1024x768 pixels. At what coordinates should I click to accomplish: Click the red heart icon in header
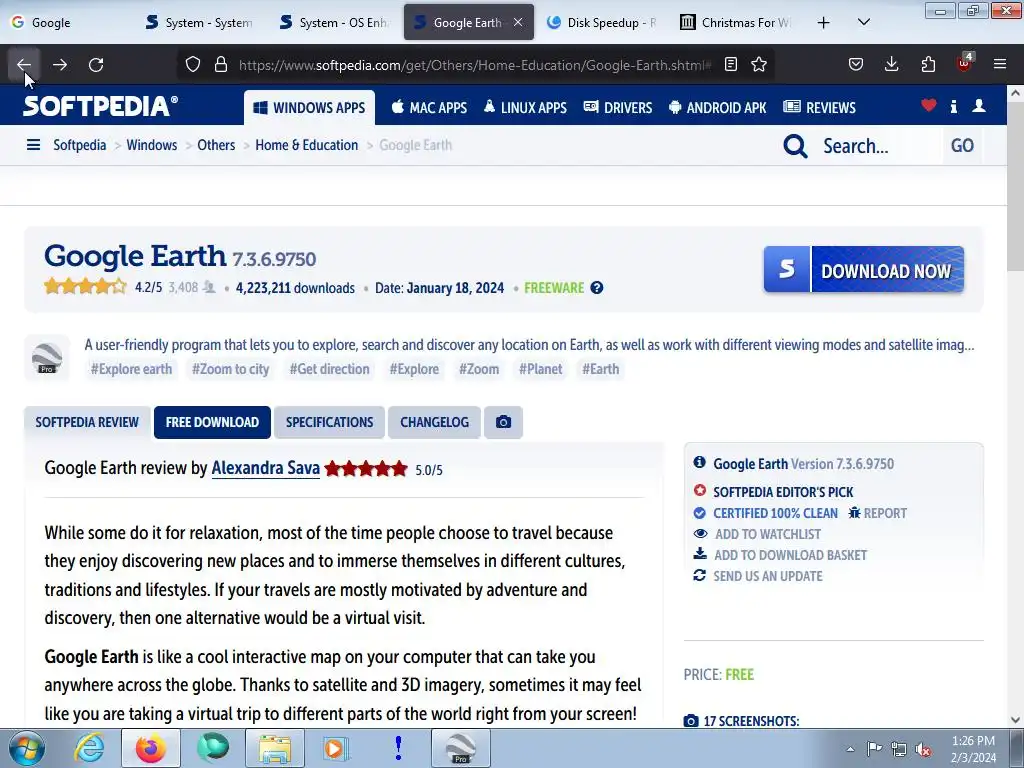point(929,105)
